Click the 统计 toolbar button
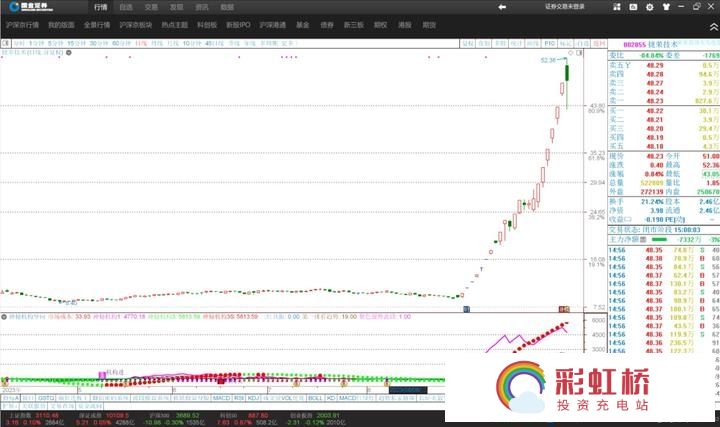The image size is (720, 427). (517, 43)
